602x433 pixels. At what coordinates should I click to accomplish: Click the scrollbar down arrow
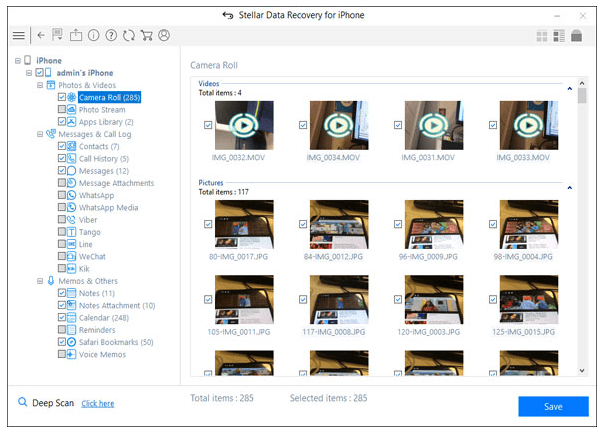[582, 370]
